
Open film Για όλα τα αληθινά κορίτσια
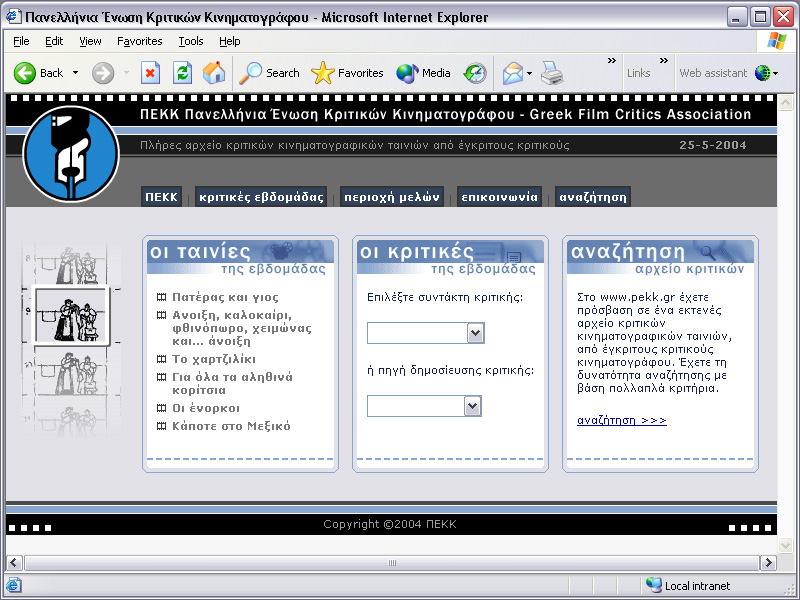232,384
